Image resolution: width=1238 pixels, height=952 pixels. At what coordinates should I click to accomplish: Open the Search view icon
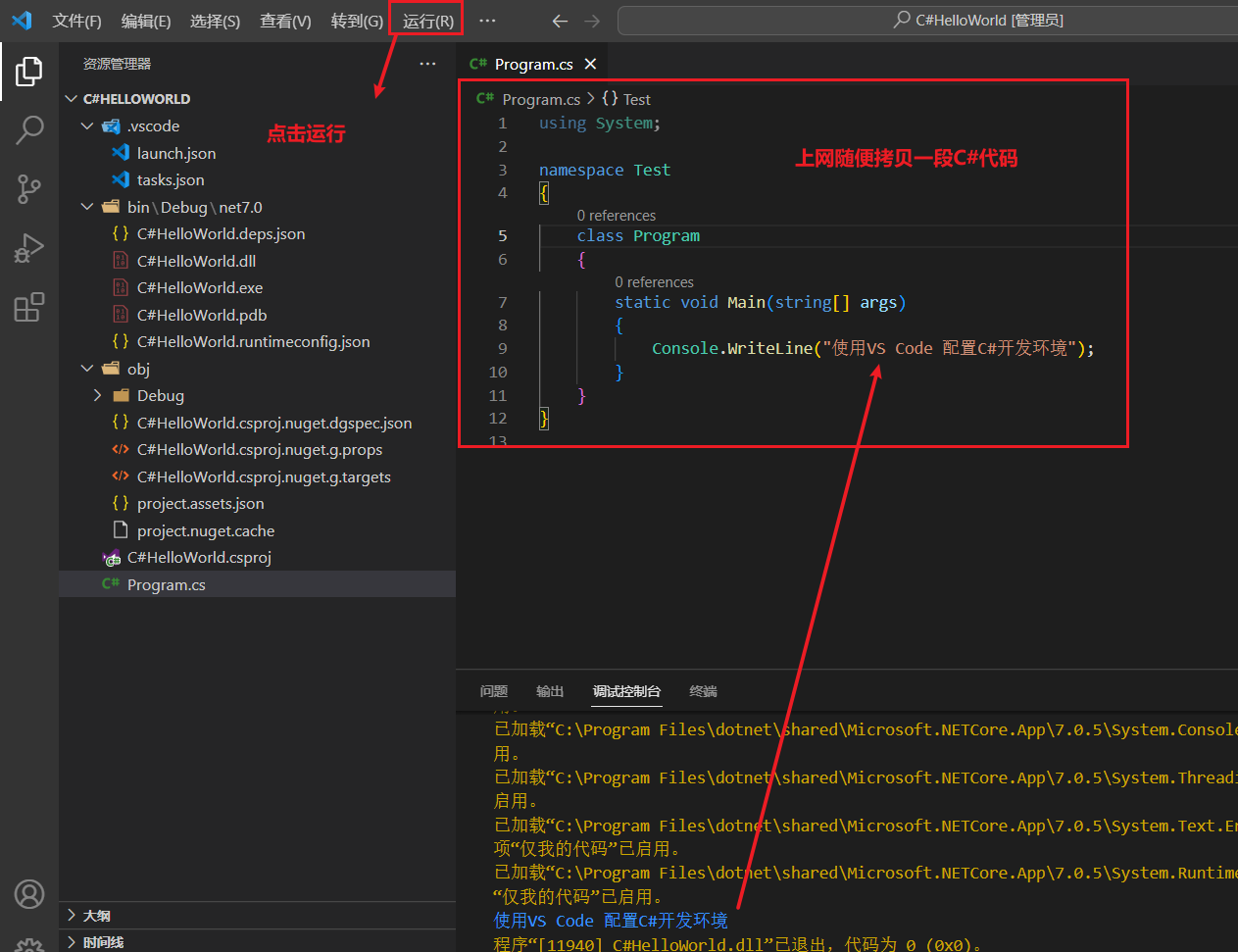pyautogui.click(x=29, y=129)
